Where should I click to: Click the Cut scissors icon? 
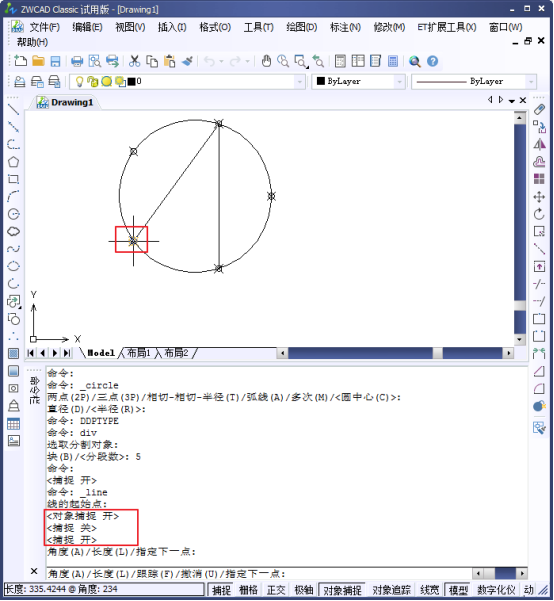coord(135,61)
